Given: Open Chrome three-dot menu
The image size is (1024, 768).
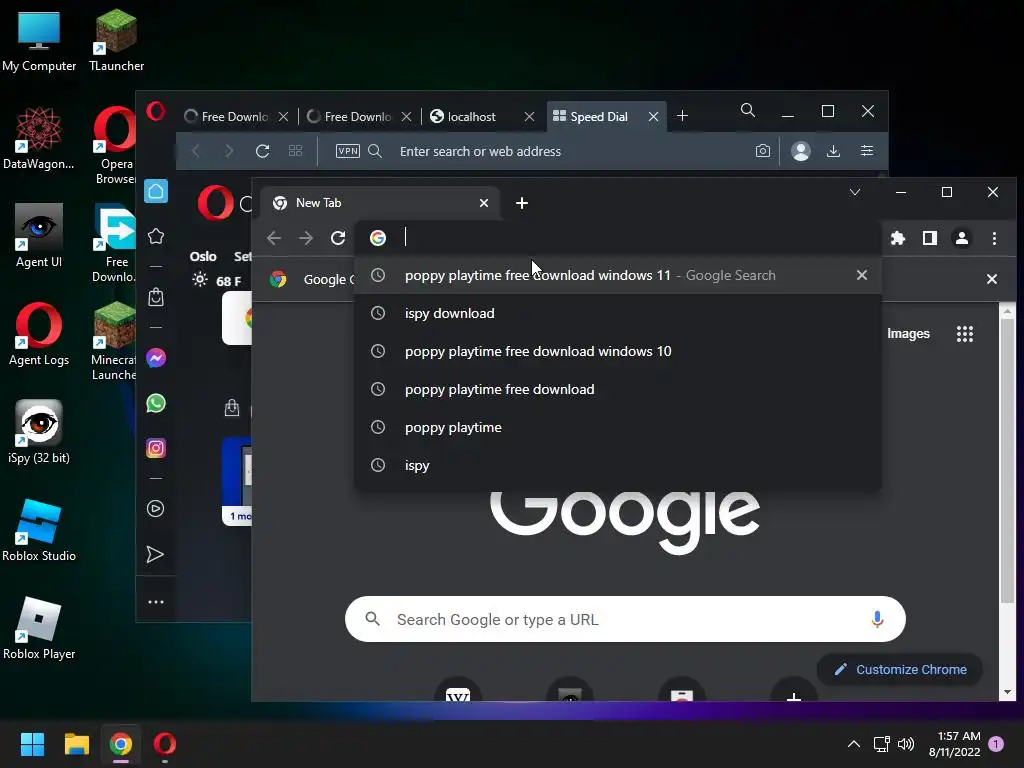Looking at the screenshot, I should click(x=994, y=238).
